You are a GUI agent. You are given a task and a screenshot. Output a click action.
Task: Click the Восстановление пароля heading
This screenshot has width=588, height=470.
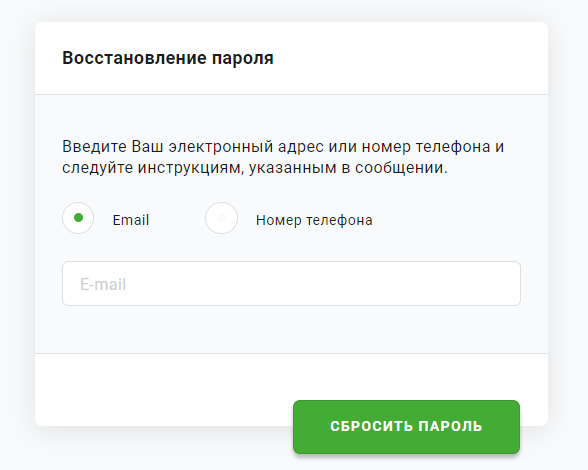click(x=168, y=58)
